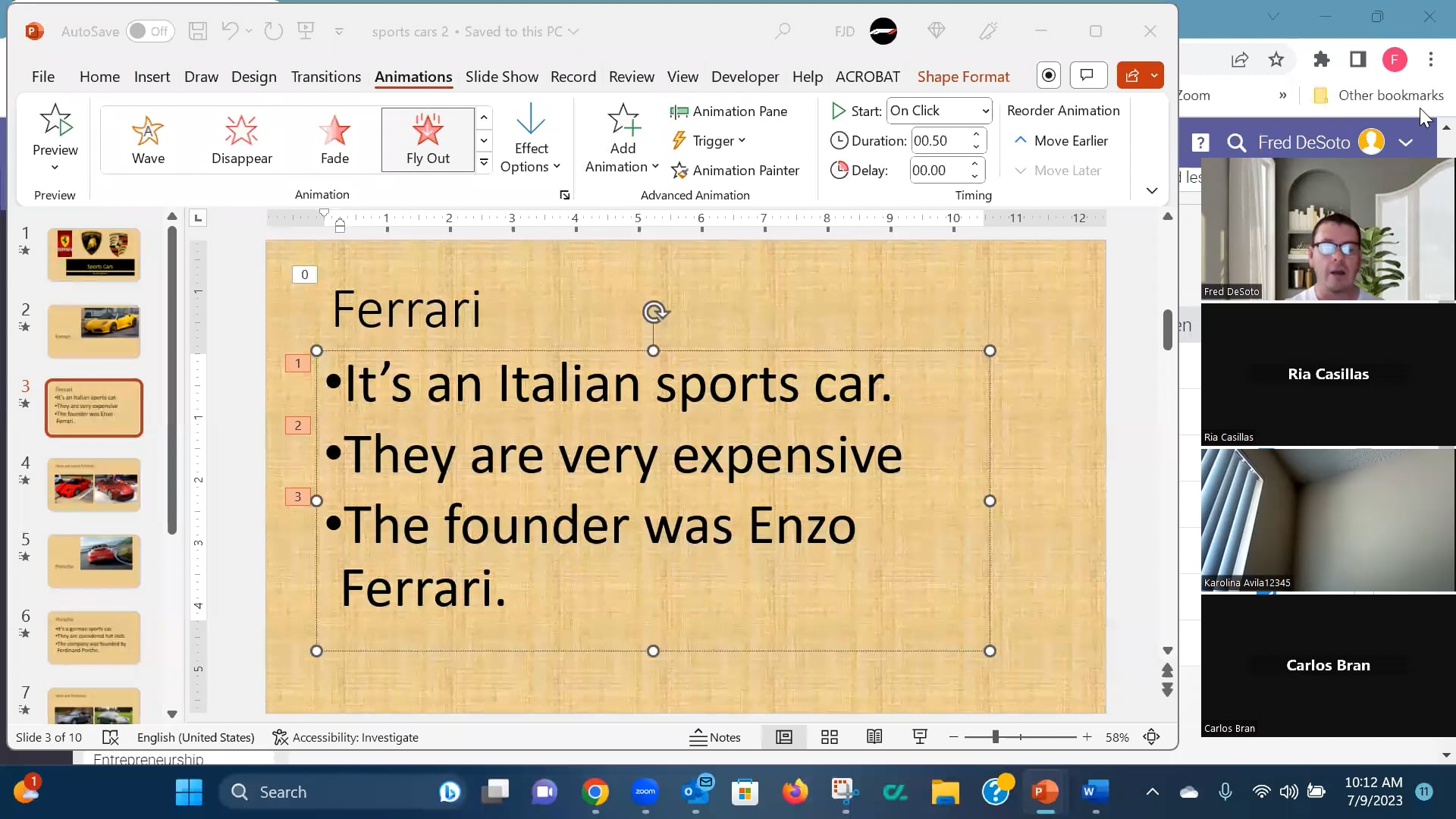Select slide 4 thumbnail
Image resolution: width=1456 pixels, height=819 pixels.
(x=94, y=485)
